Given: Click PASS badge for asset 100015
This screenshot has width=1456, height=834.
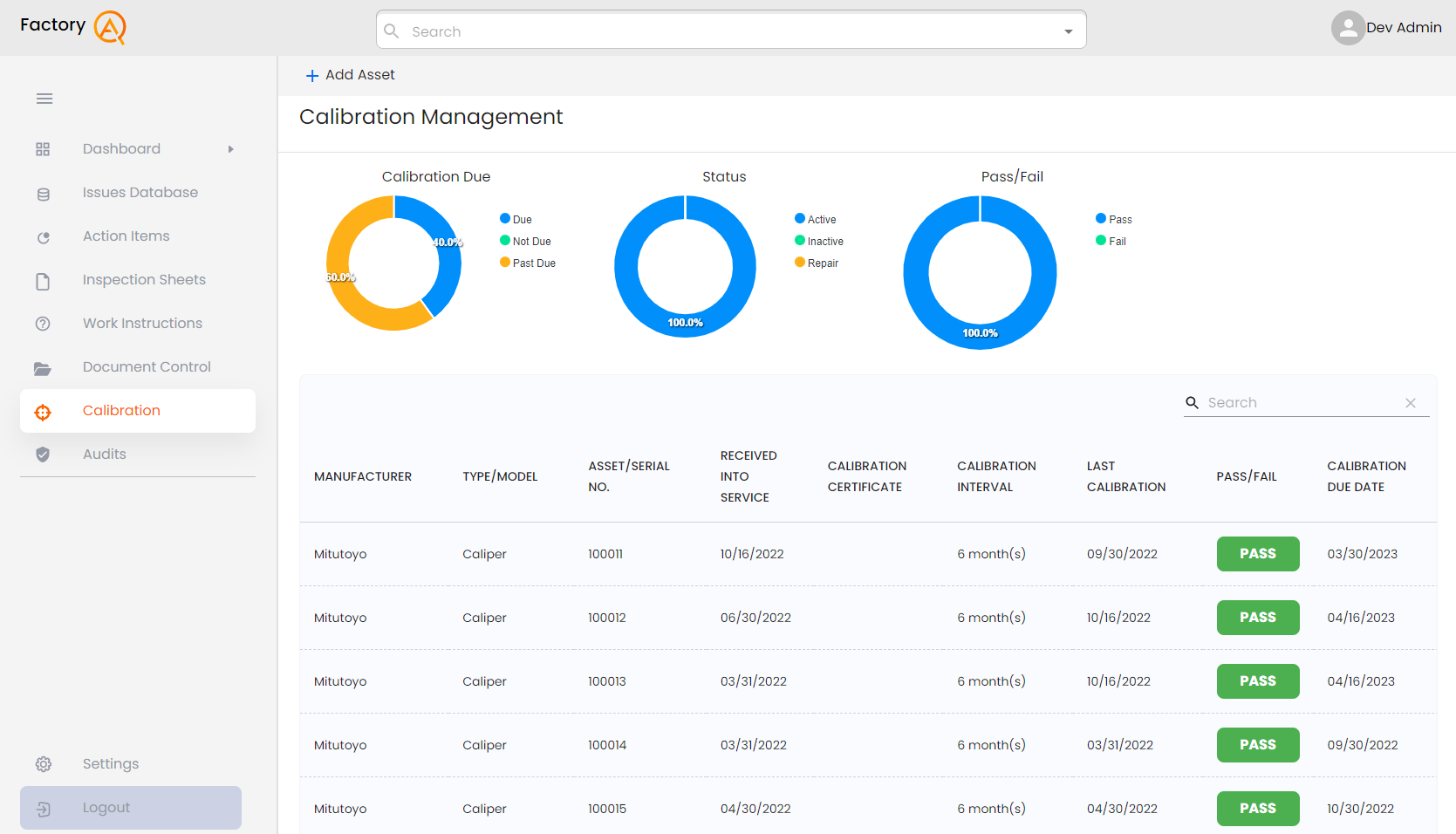Looking at the screenshot, I should (x=1258, y=809).
